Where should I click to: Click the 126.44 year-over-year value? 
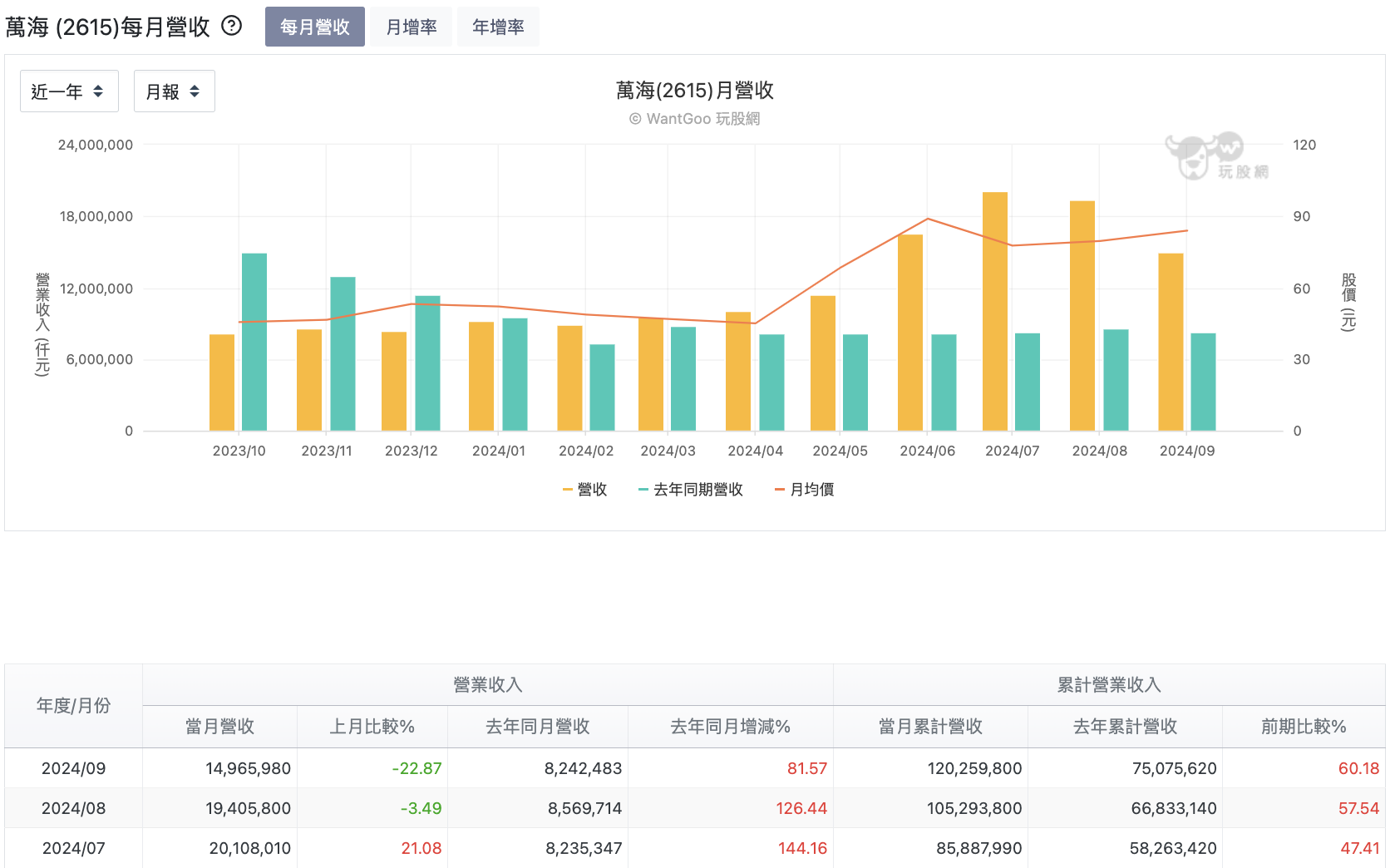[x=801, y=808]
